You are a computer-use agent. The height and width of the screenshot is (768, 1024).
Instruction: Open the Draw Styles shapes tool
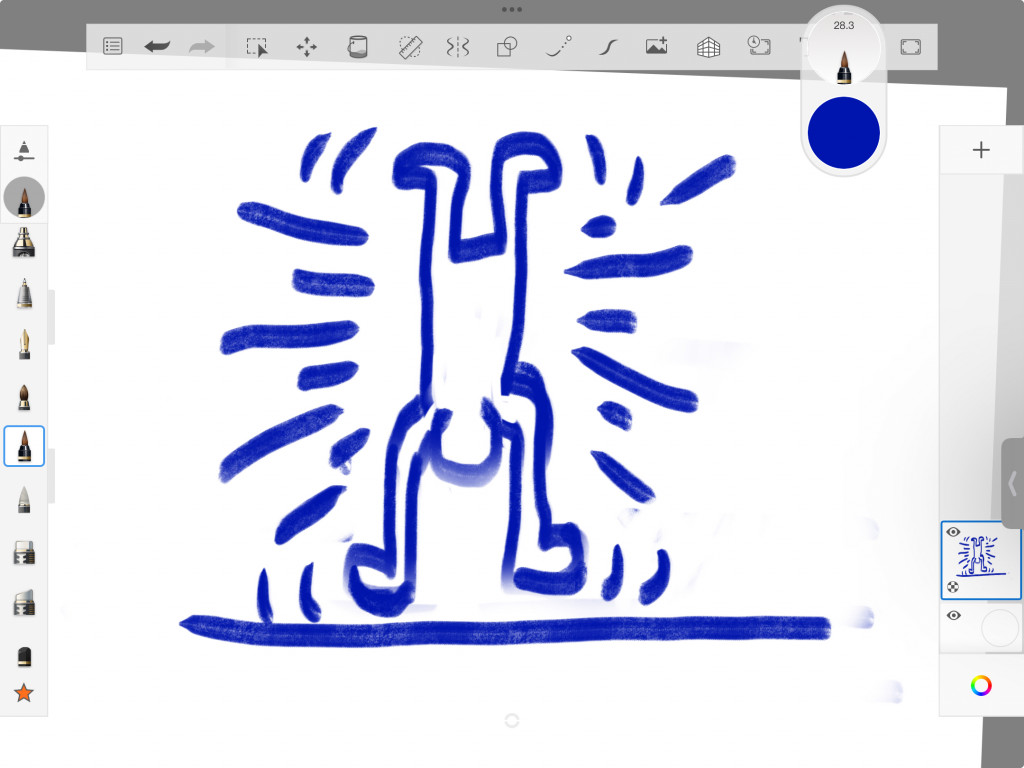(x=508, y=47)
